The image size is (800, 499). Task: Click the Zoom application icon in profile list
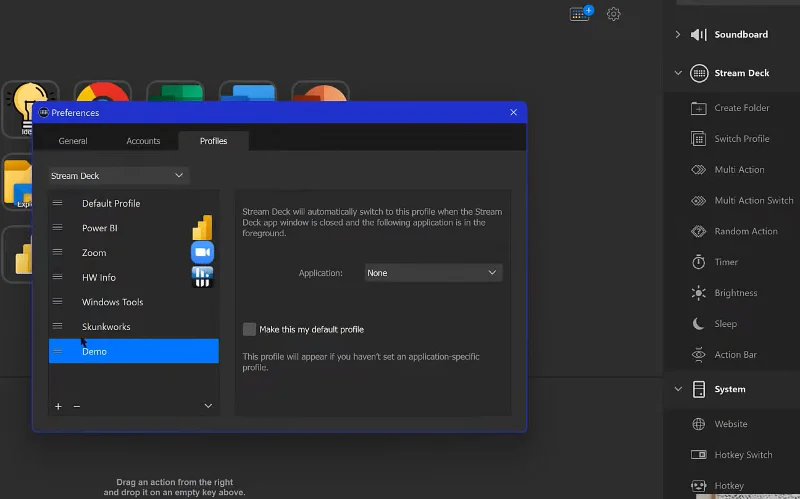click(203, 253)
